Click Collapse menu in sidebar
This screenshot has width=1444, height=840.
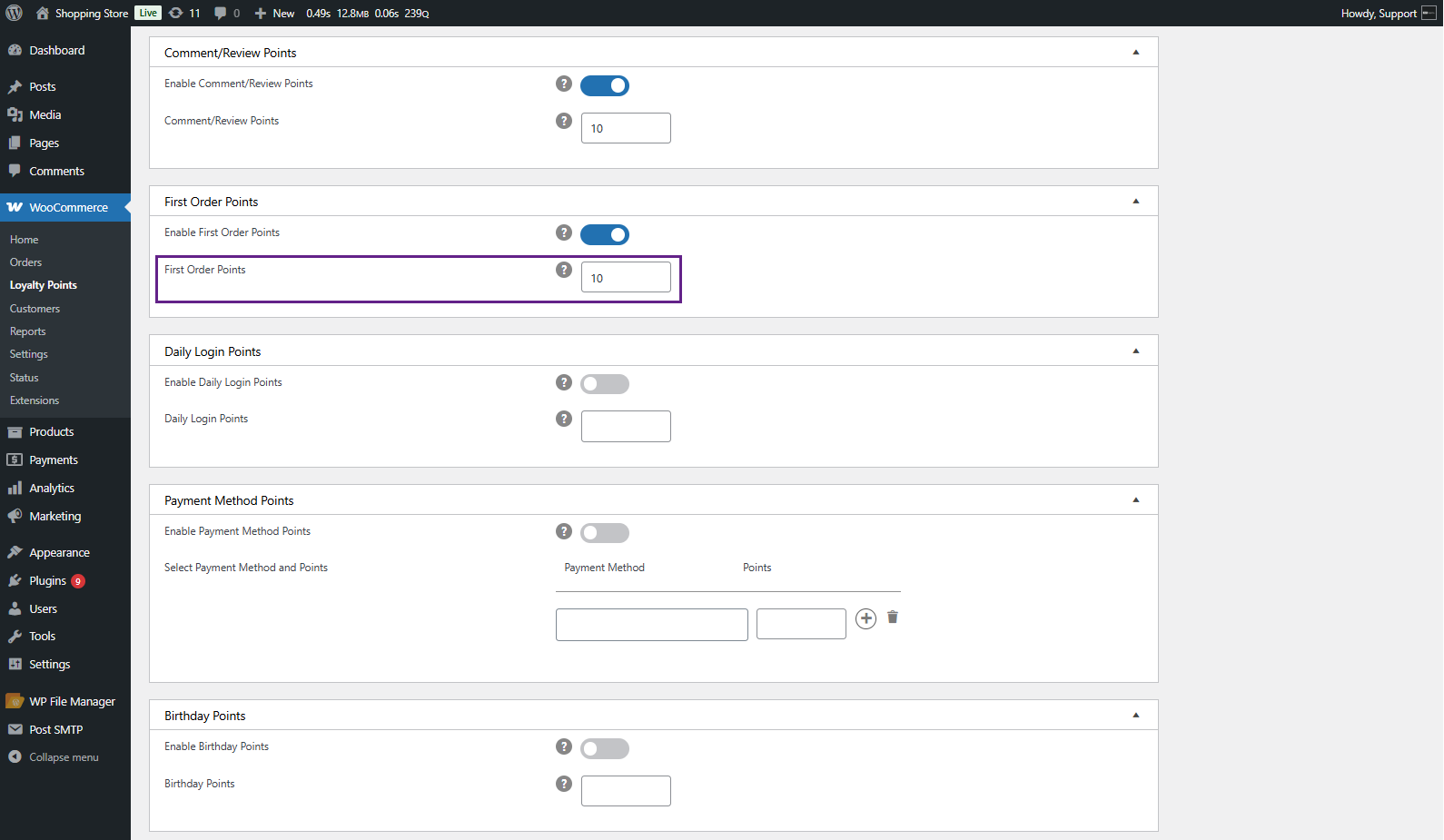tap(64, 757)
